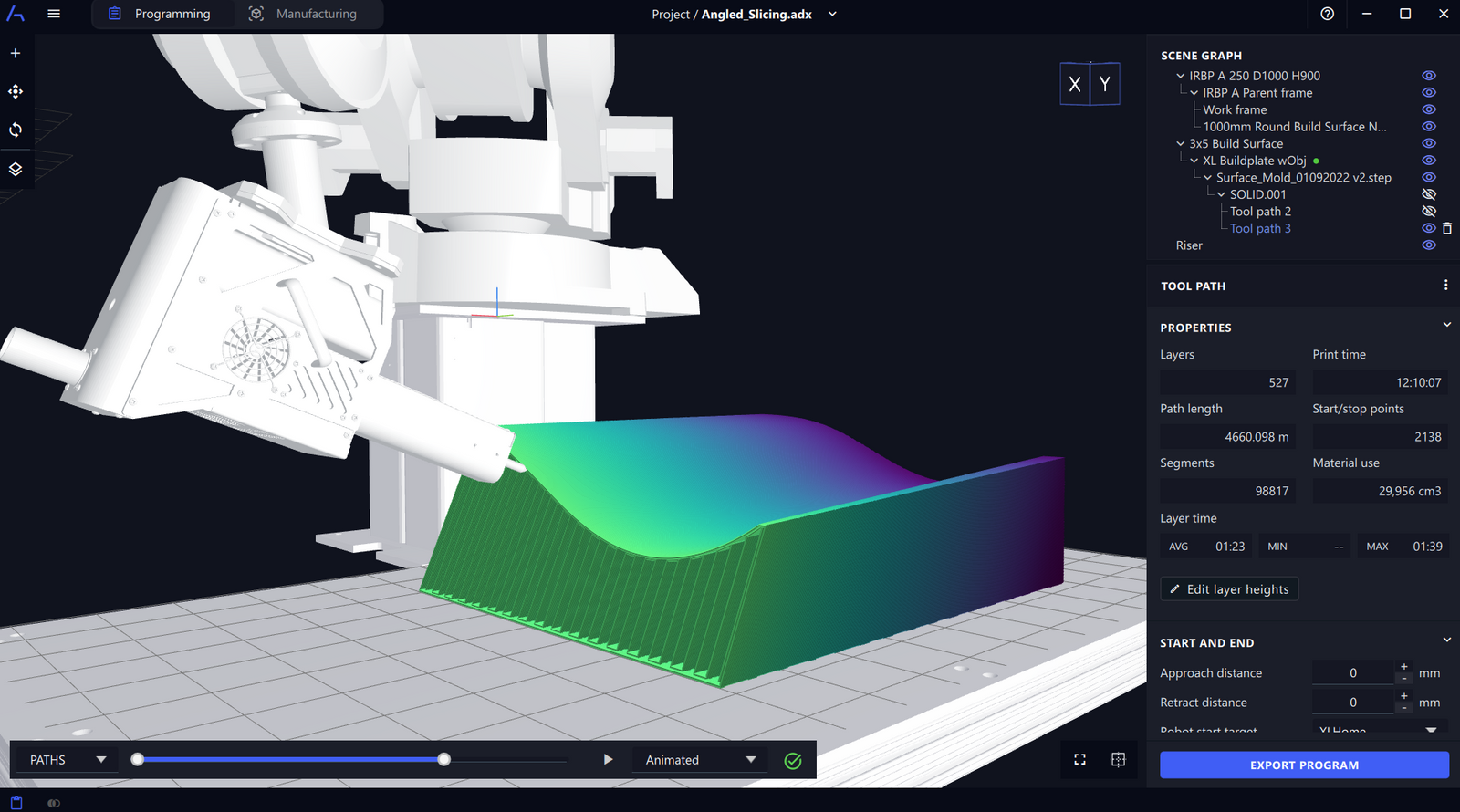Click the right handle of path slider
Image resolution: width=1460 pixels, height=812 pixels.
click(x=443, y=760)
